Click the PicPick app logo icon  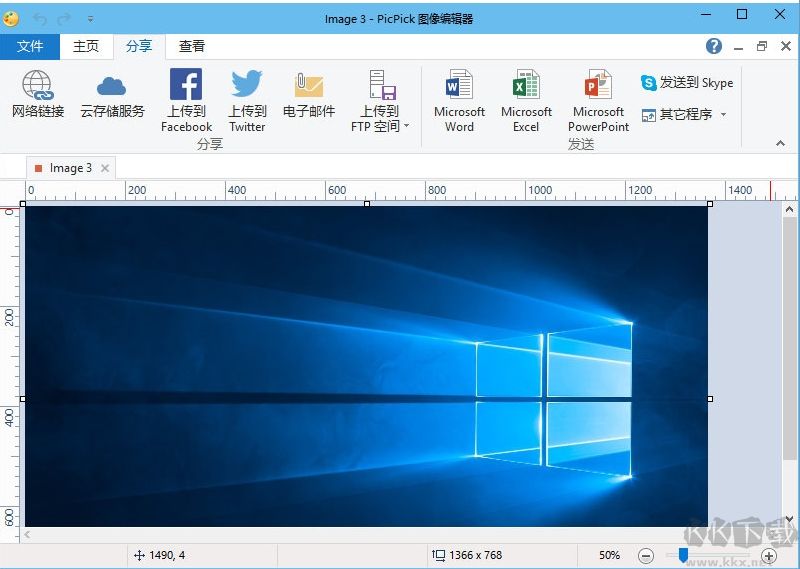point(11,18)
